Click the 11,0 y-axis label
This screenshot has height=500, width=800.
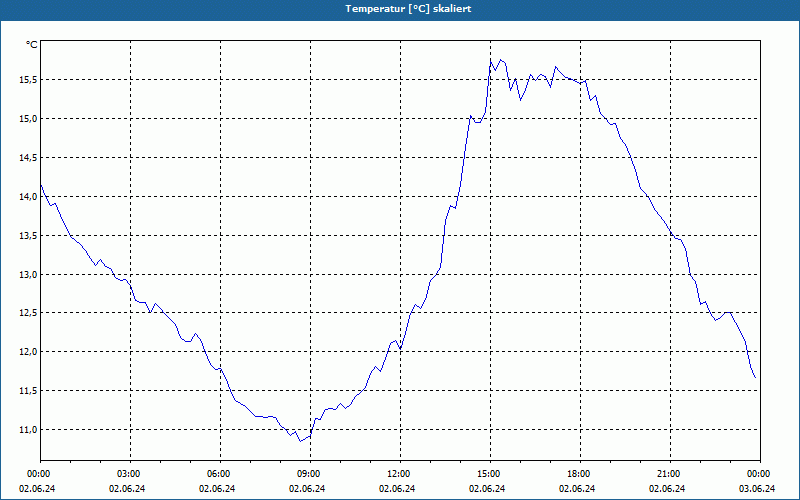(28, 430)
